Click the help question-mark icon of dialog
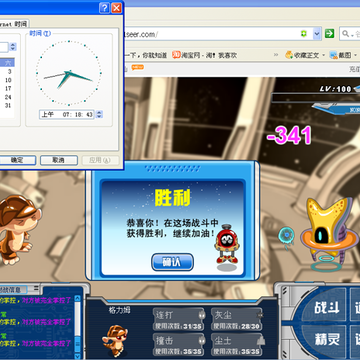The image size is (360, 360). click(x=104, y=8)
